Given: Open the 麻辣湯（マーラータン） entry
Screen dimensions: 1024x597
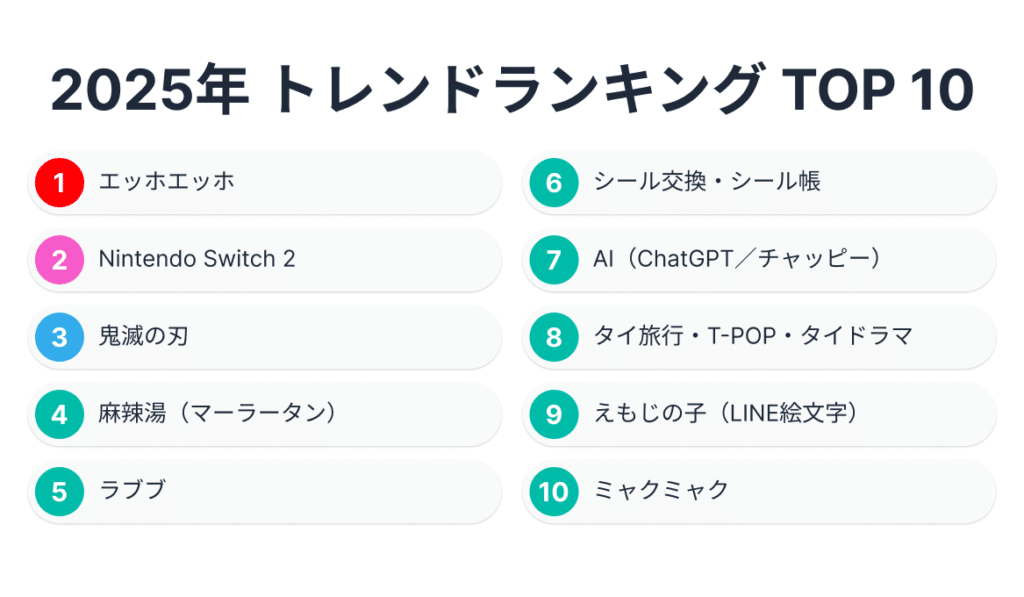Looking at the screenshot, I should [216, 414].
